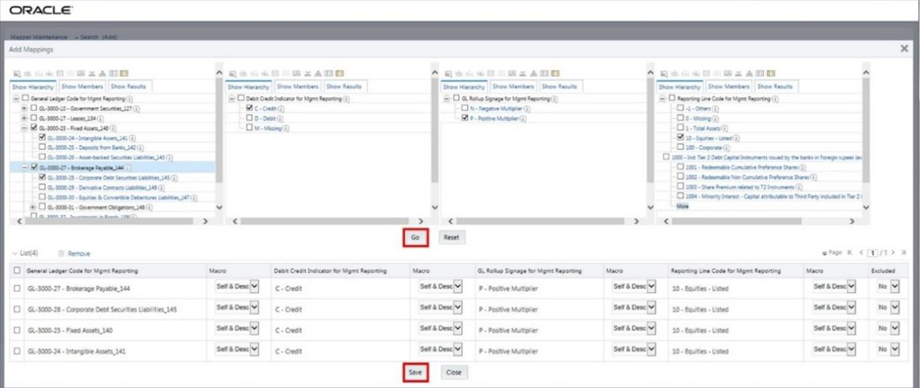Open info icon beside Asset-backed Securities Liabilities_143

[x=170, y=157]
